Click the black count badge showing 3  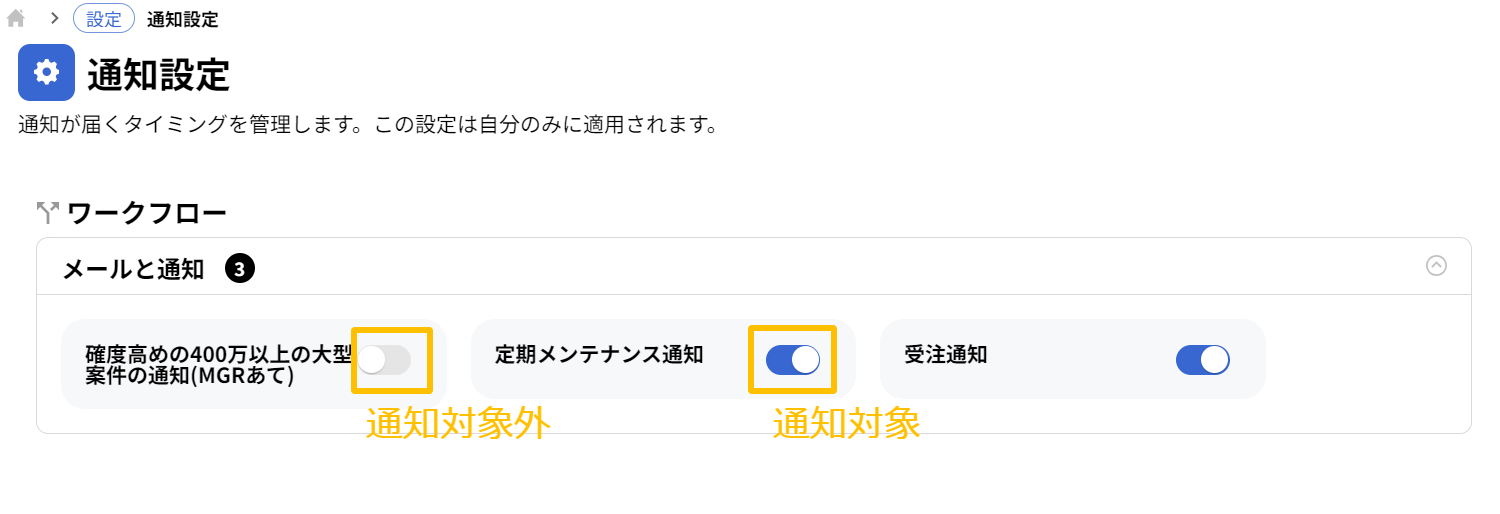(x=240, y=268)
